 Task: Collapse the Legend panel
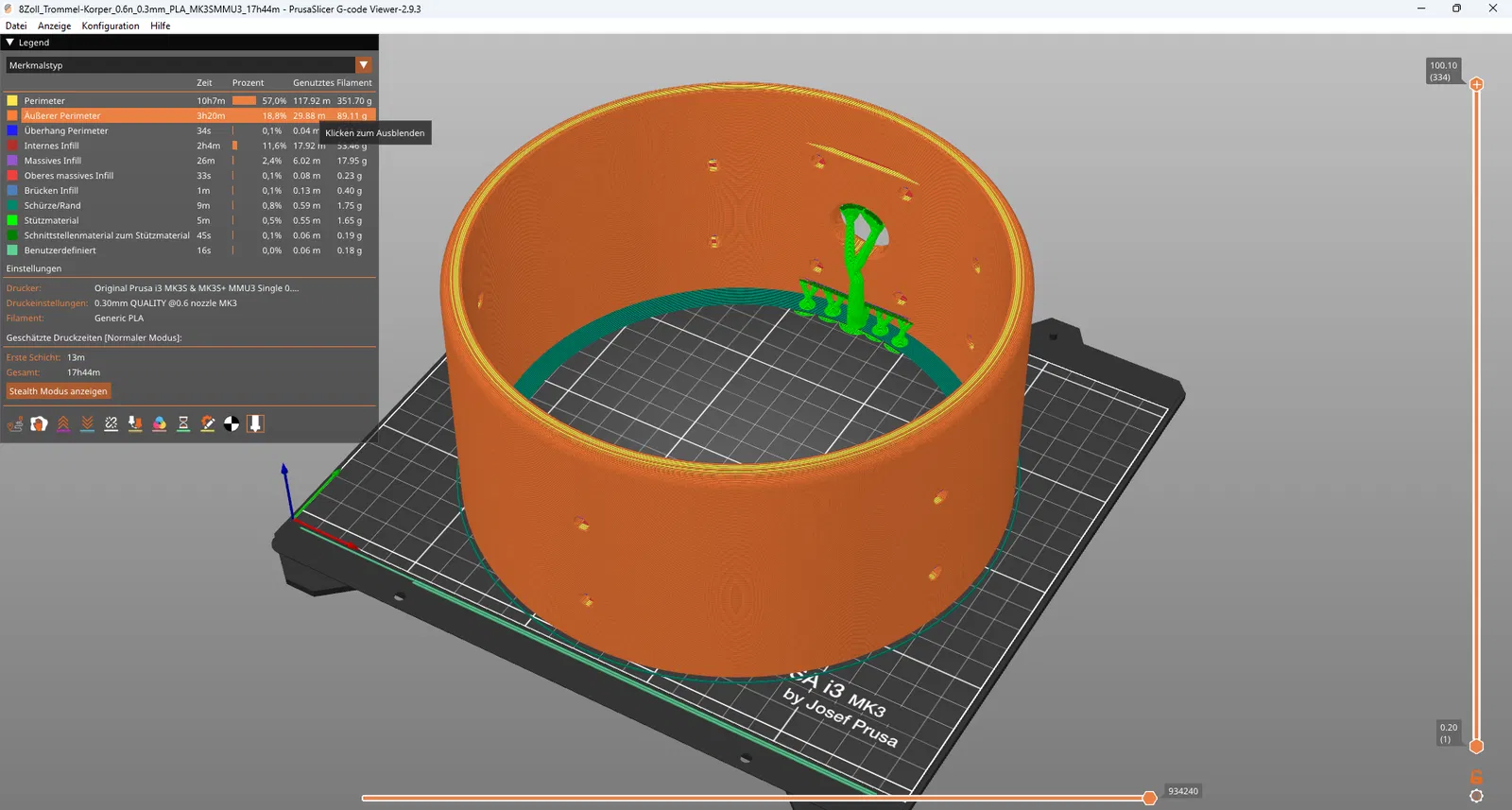10,43
